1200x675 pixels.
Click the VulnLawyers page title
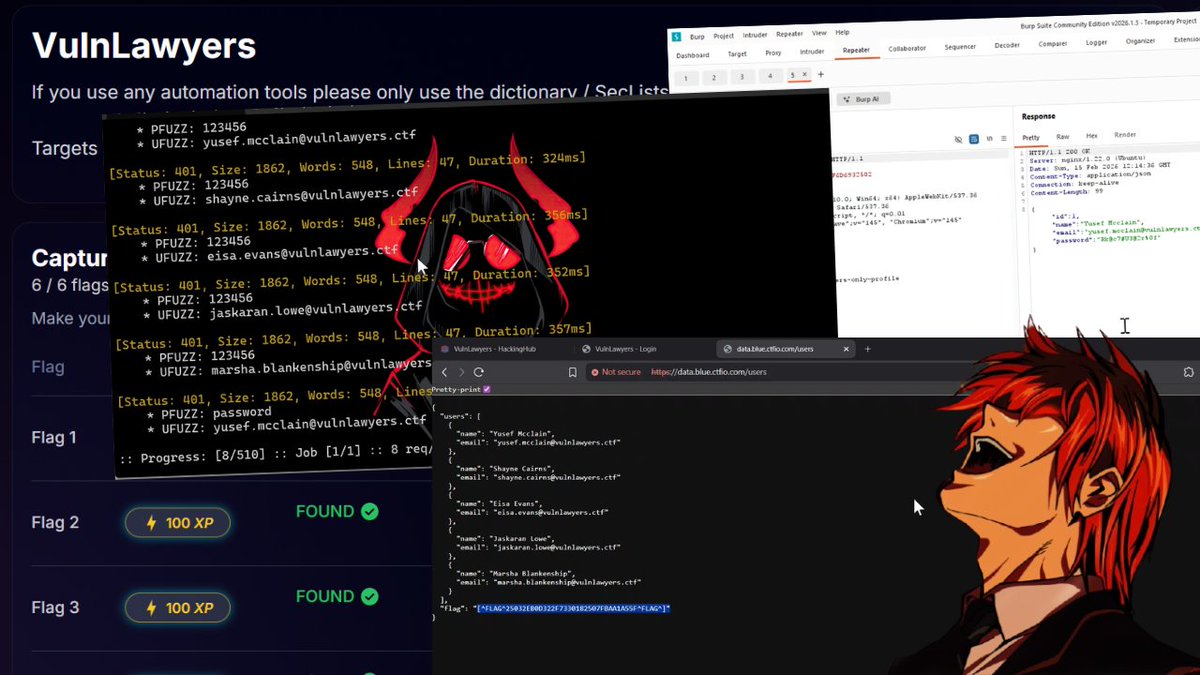click(x=144, y=46)
